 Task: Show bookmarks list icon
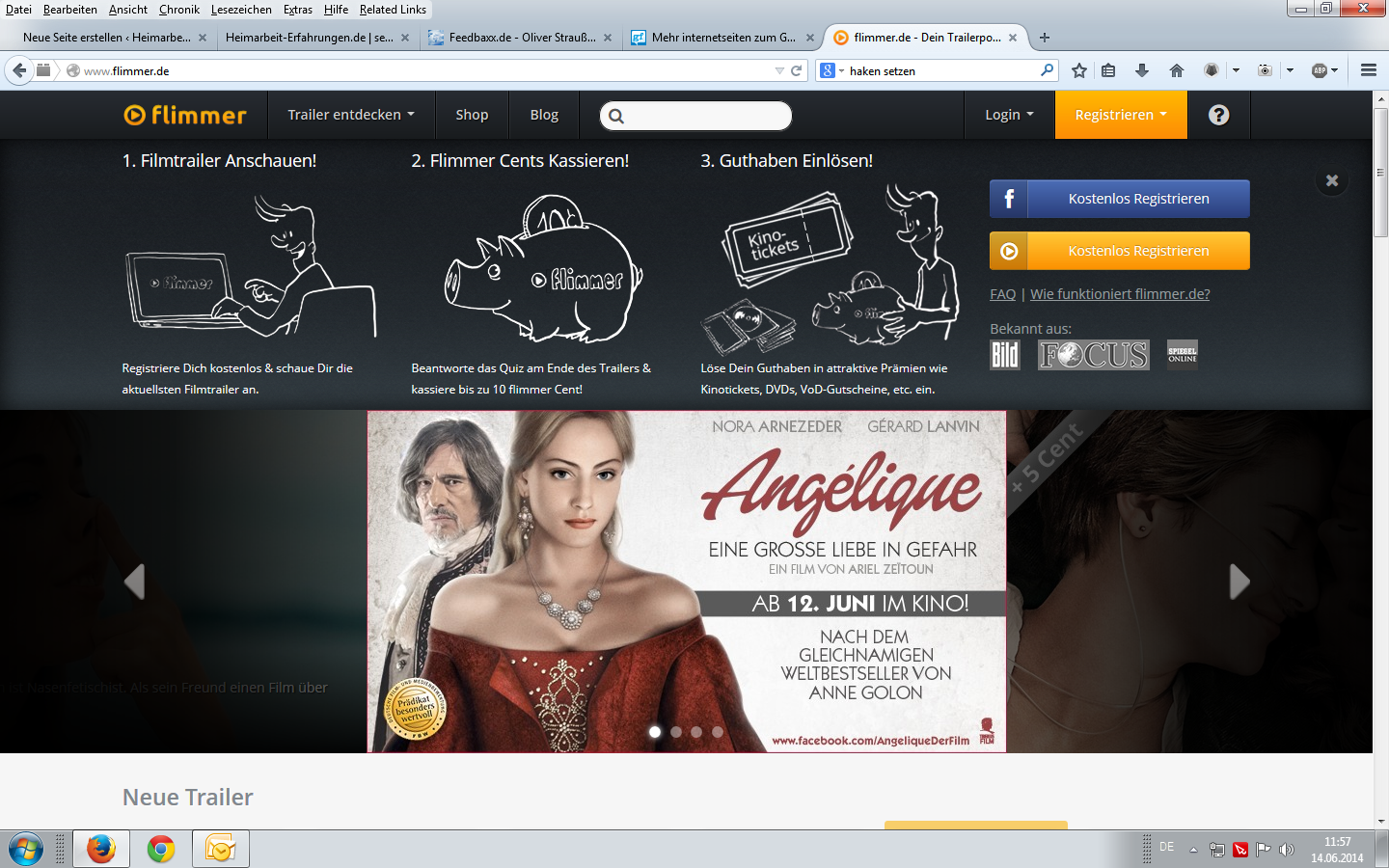click(x=1108, y=70)
